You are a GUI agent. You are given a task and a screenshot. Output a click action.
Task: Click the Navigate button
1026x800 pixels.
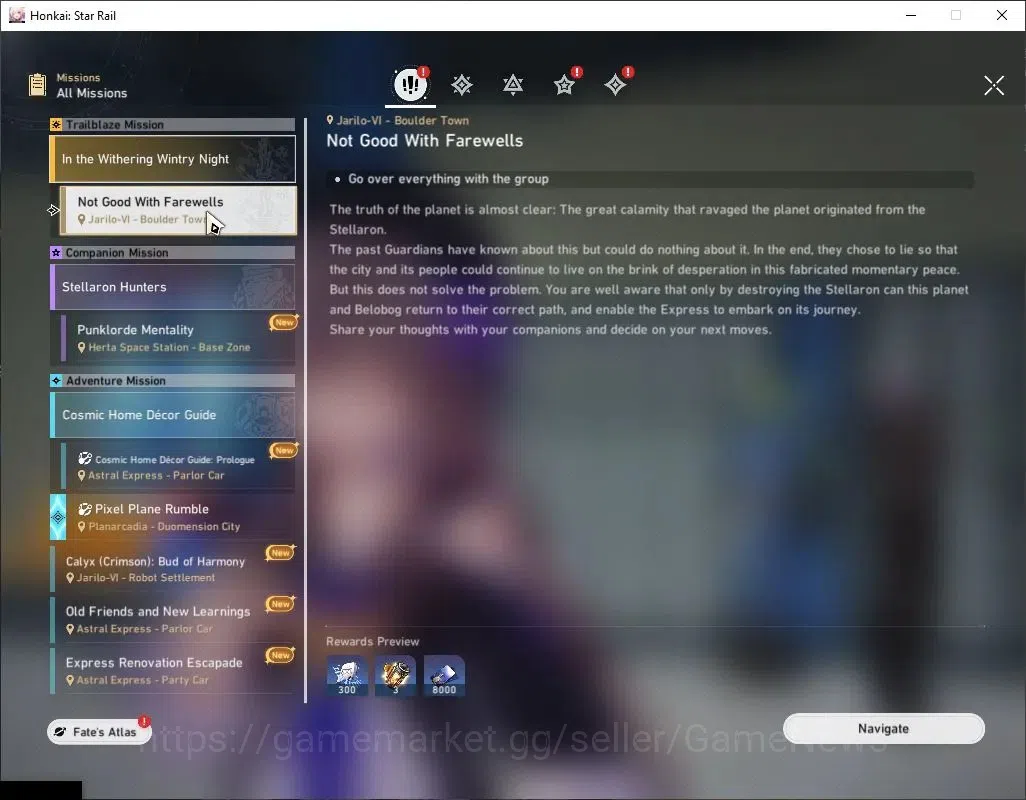point(883,729)
